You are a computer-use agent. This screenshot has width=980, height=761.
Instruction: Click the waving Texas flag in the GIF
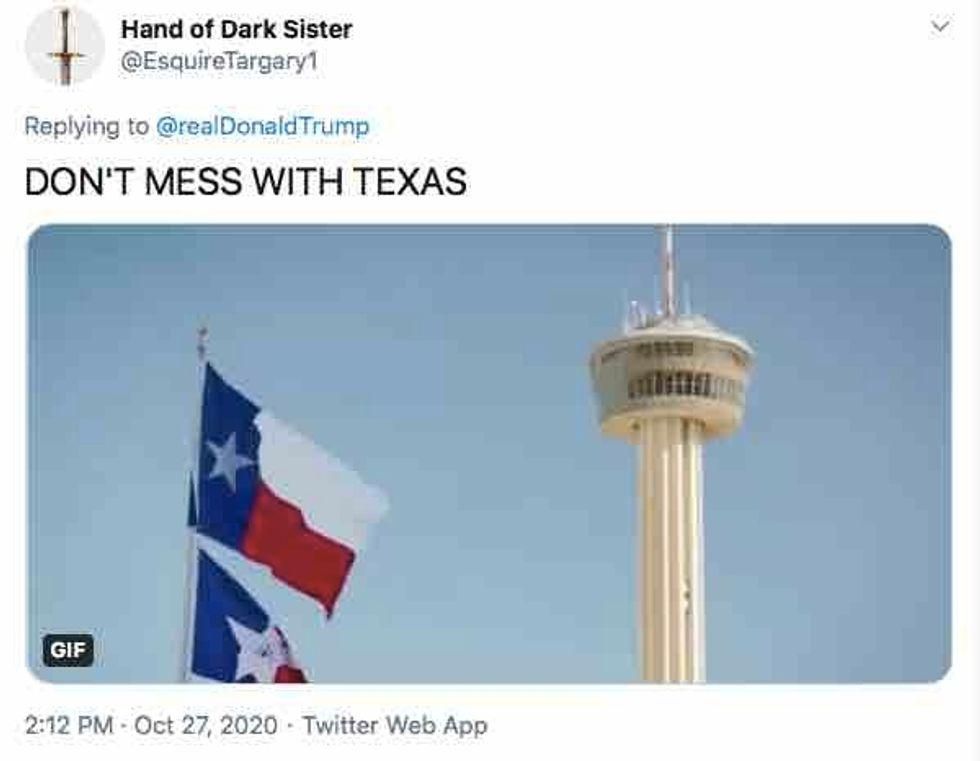coord(288,487)
